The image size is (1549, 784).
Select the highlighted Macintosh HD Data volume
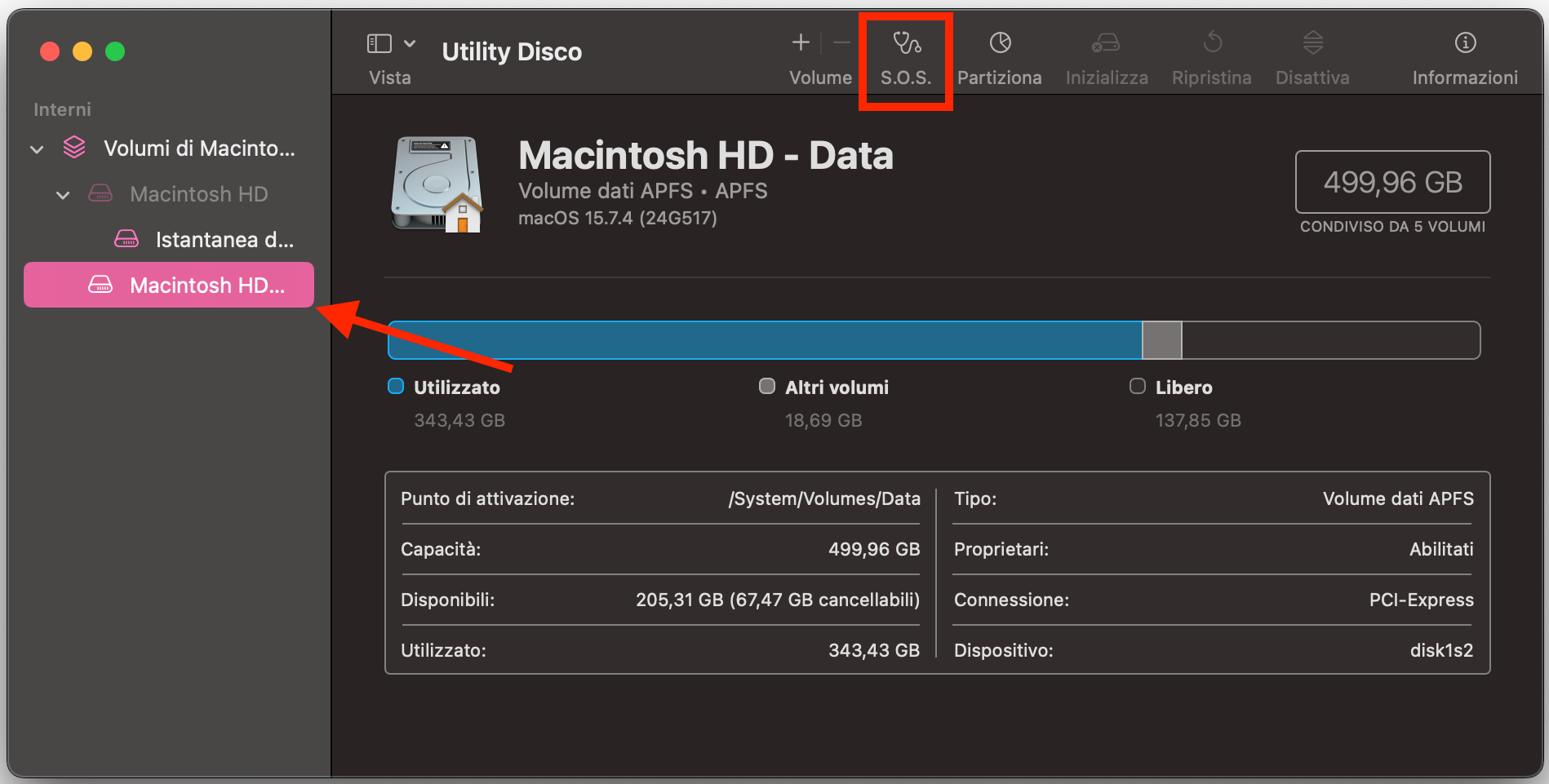point(168,285)
